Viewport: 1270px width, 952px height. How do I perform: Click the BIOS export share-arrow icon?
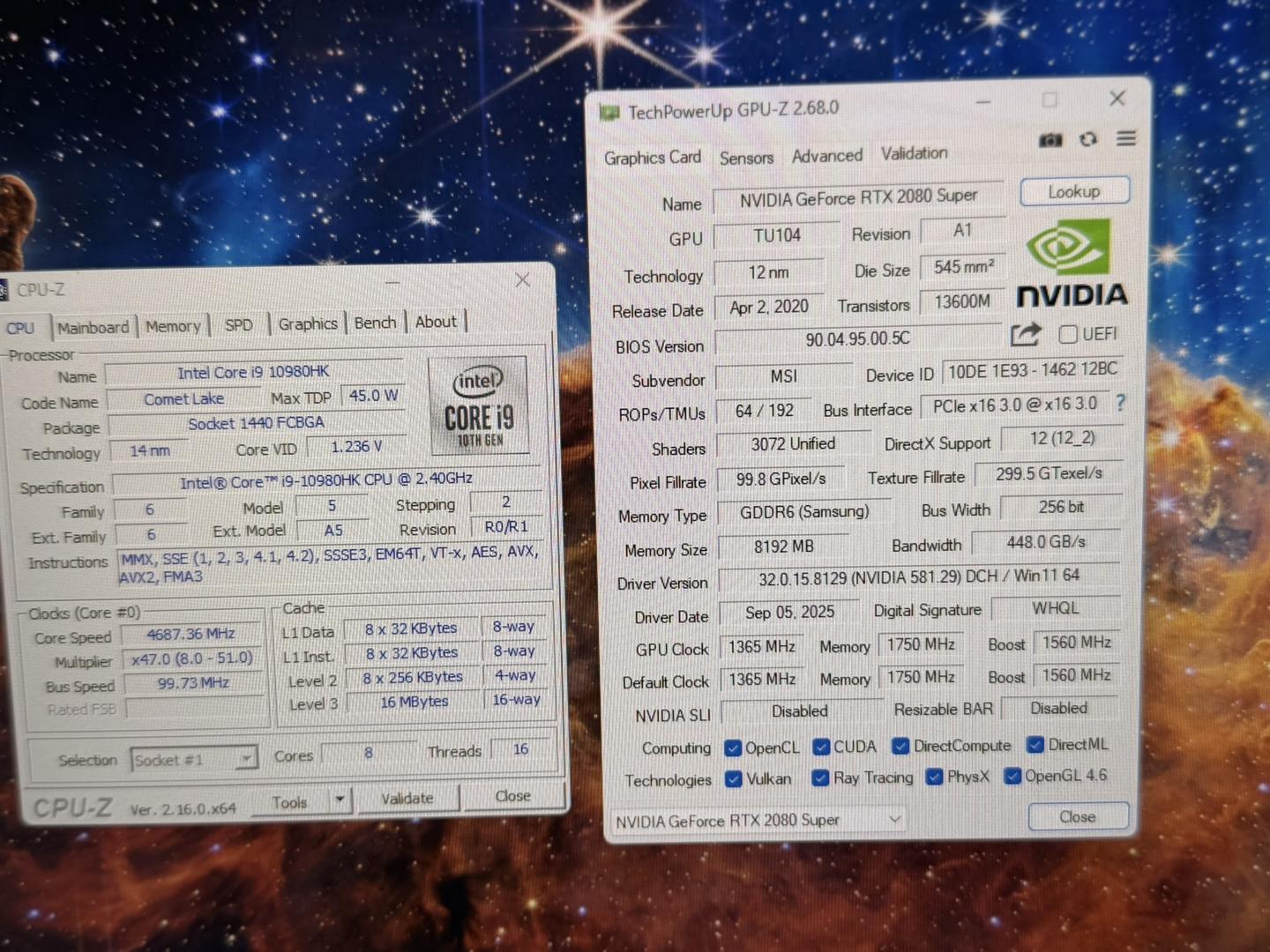click(x=1026, y=334)
